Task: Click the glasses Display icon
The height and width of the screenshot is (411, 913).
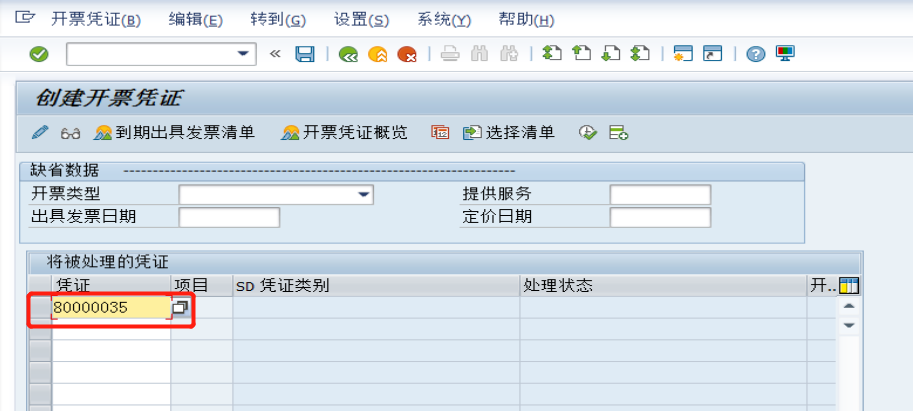Action: click(x=70, y=133)
